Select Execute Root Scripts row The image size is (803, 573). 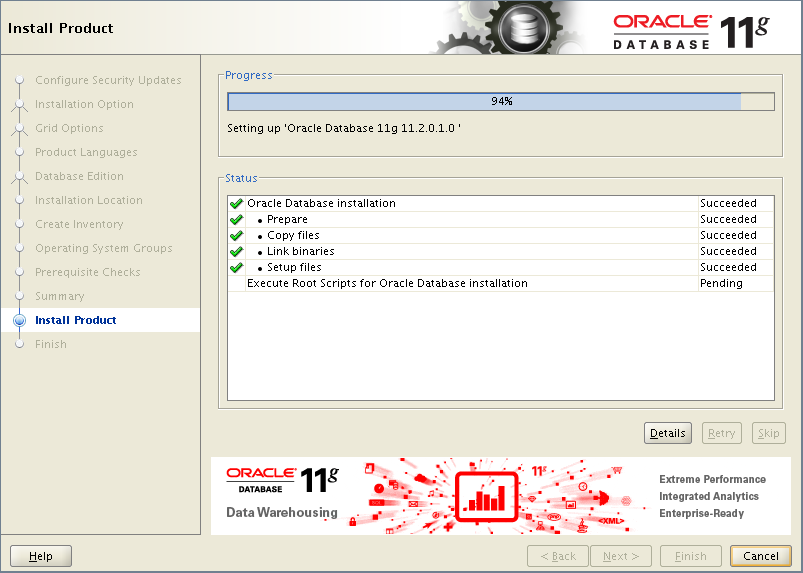tap(501, 283)
